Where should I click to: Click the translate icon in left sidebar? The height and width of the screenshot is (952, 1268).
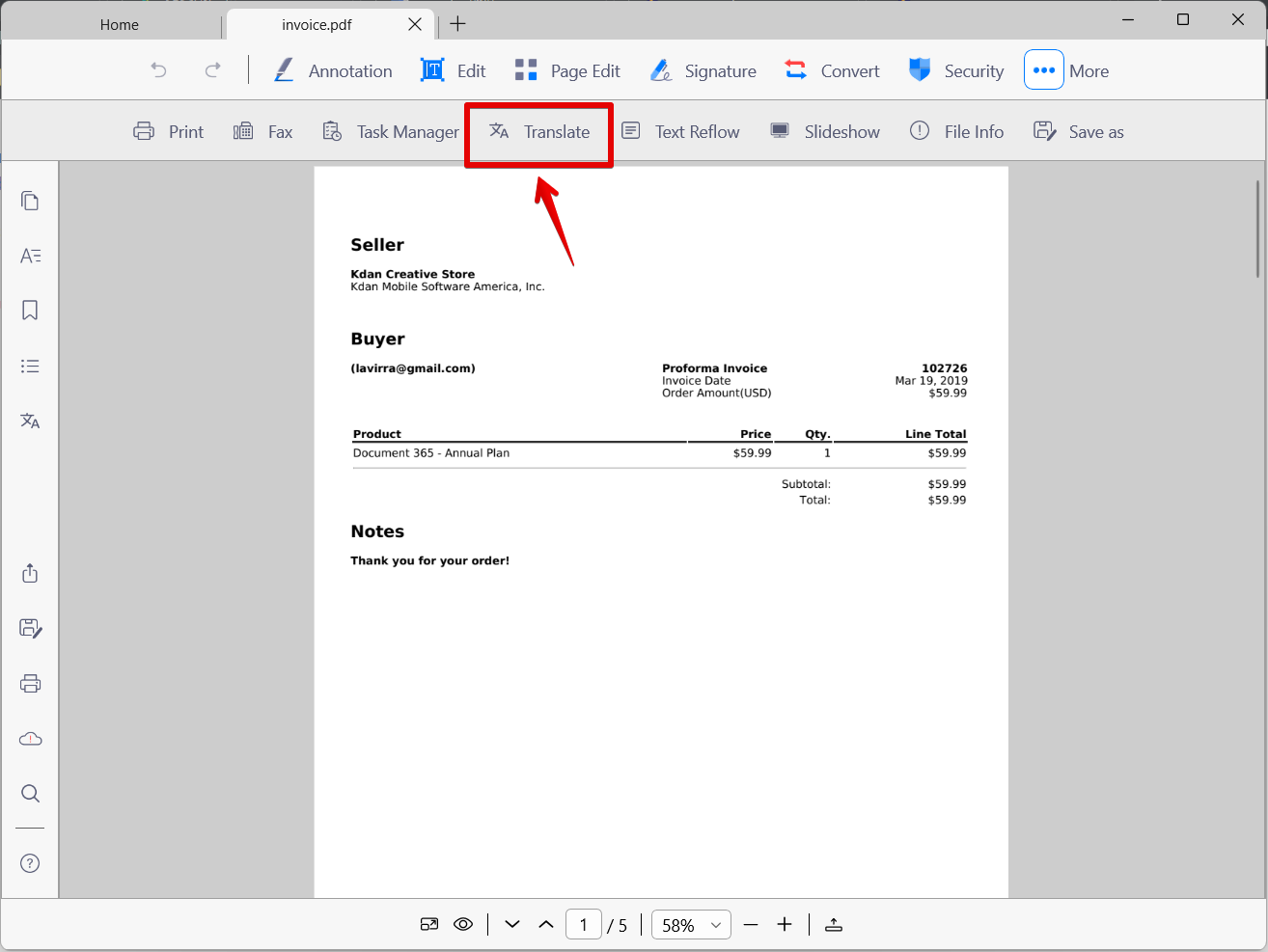30,421
